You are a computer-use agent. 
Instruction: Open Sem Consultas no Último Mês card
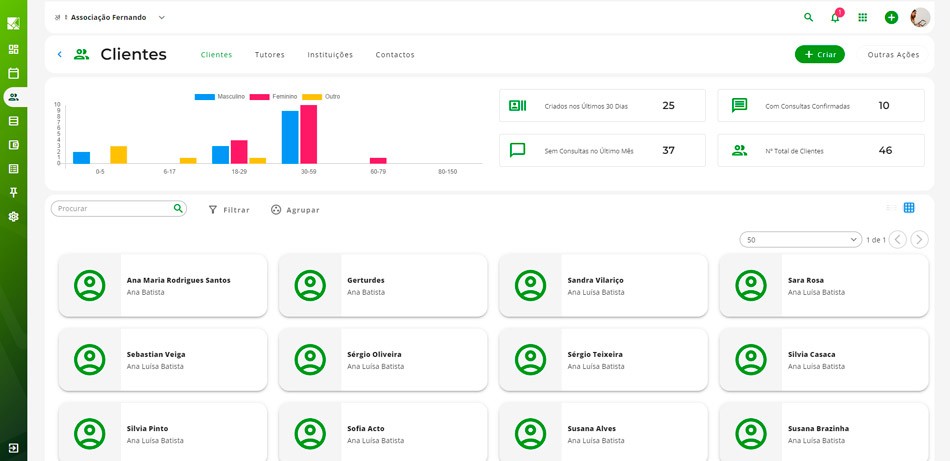602,150
